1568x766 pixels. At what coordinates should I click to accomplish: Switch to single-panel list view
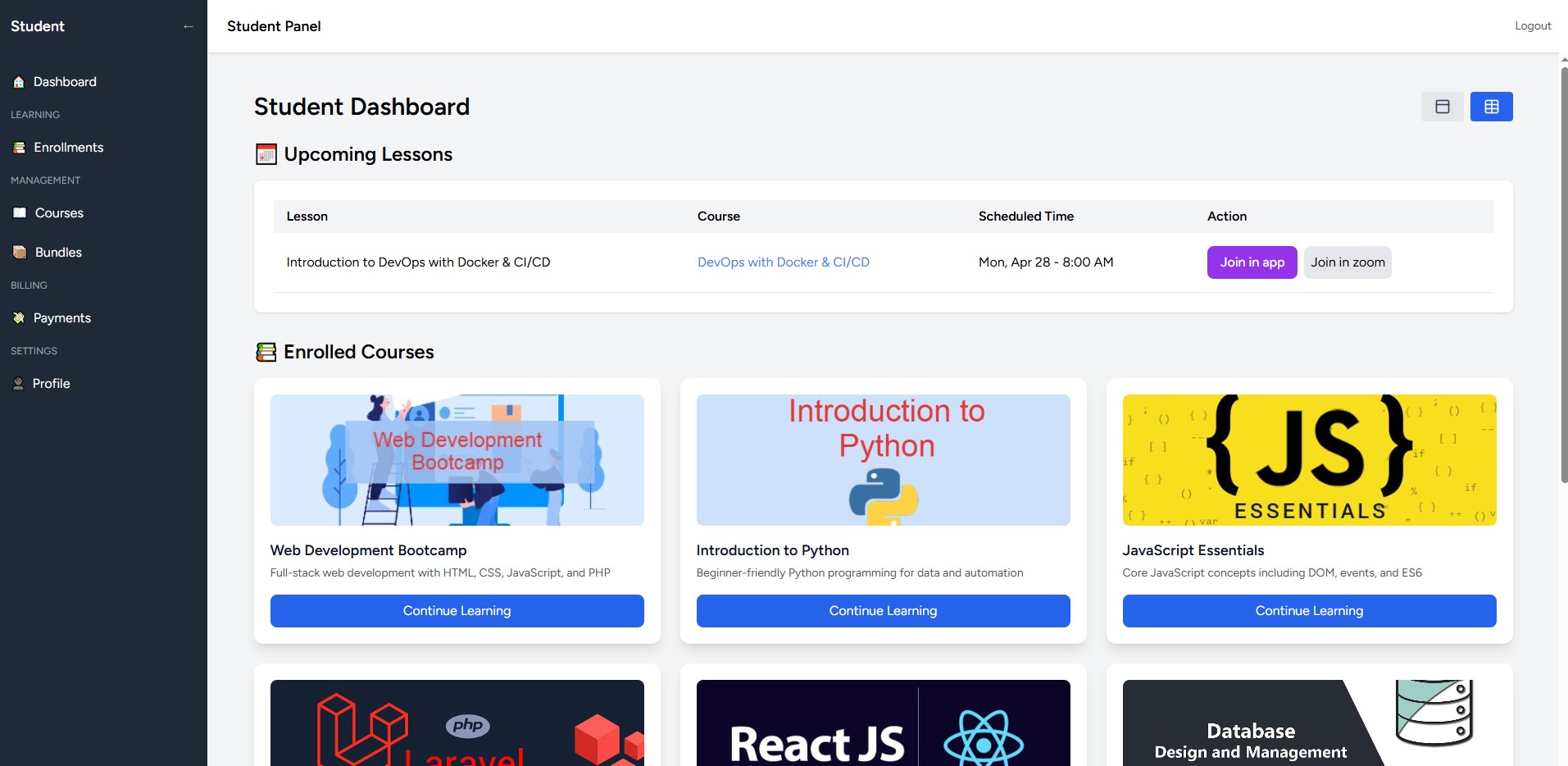click(x=1442, y=107)
